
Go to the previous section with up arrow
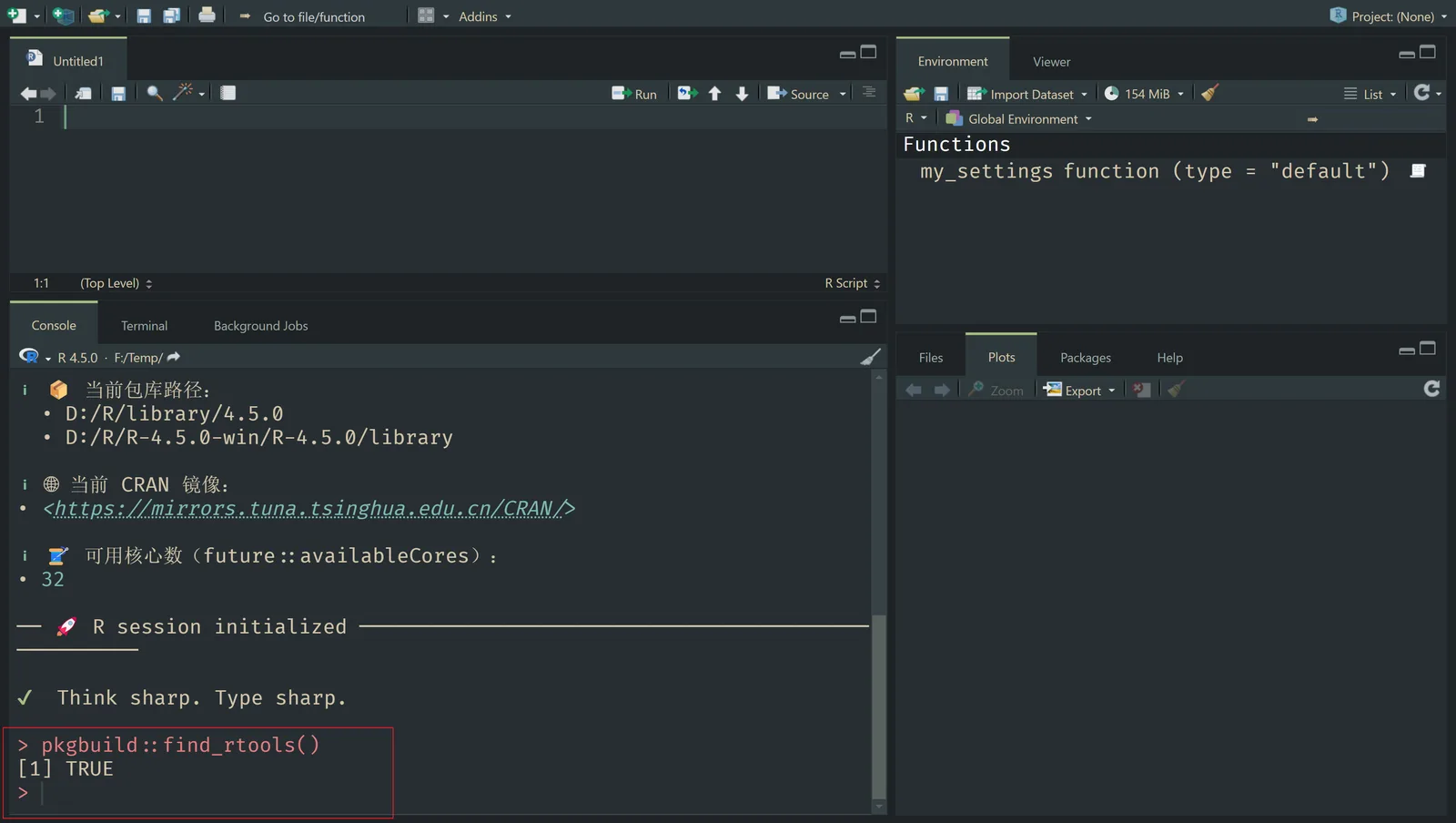click(x=714, y=93)
